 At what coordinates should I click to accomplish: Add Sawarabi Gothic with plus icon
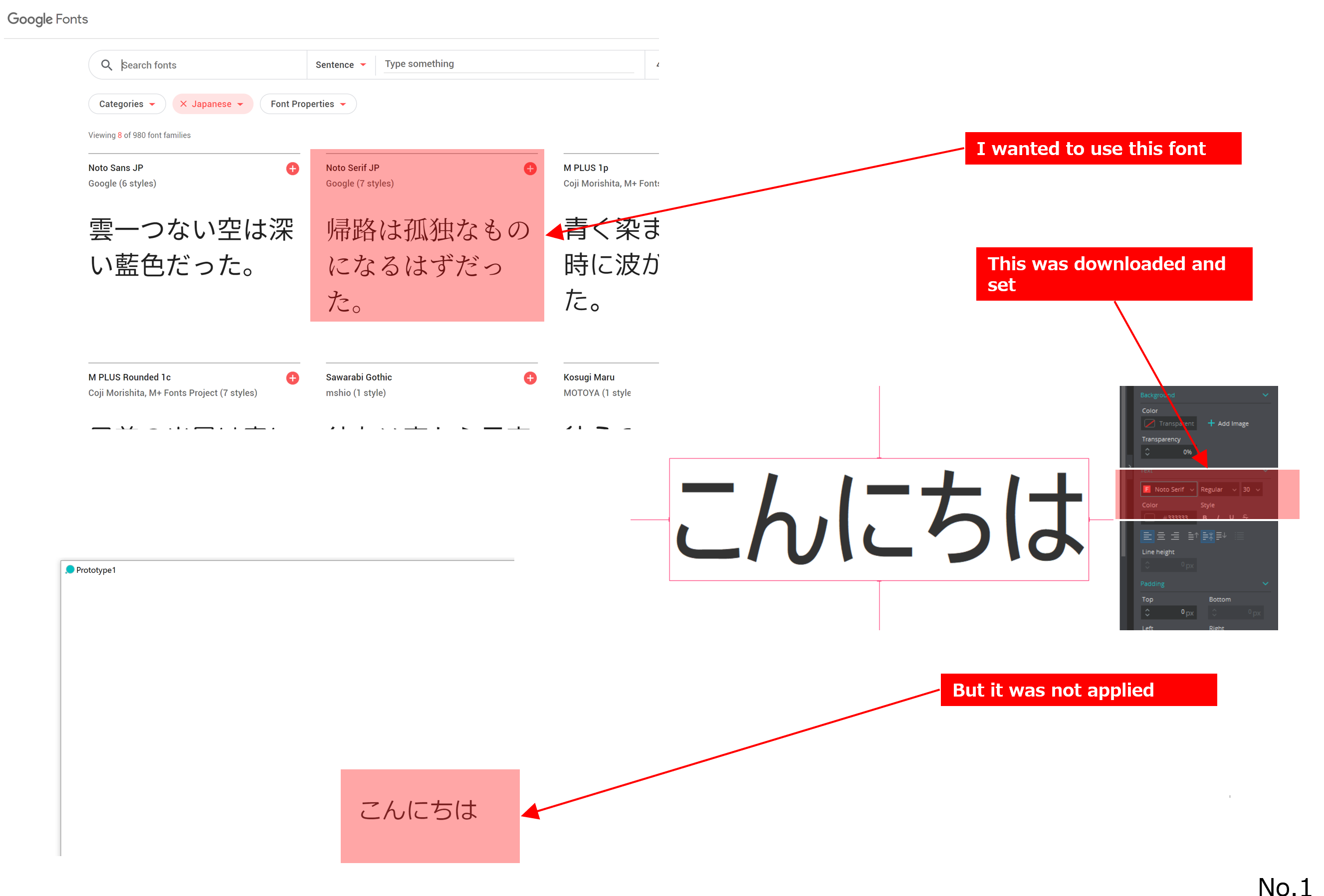pyautogui.click(x=530, y=378)
